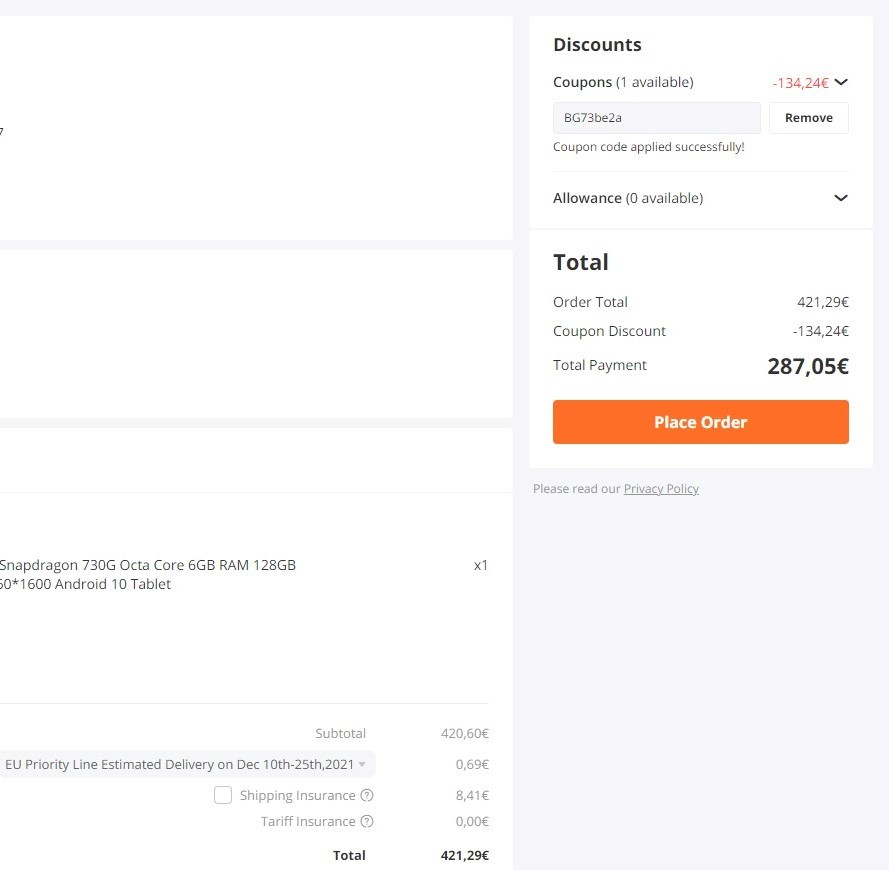889x870 pixels.
Task: Click the Shipping Insurance help icon
Action: (367, 795)
